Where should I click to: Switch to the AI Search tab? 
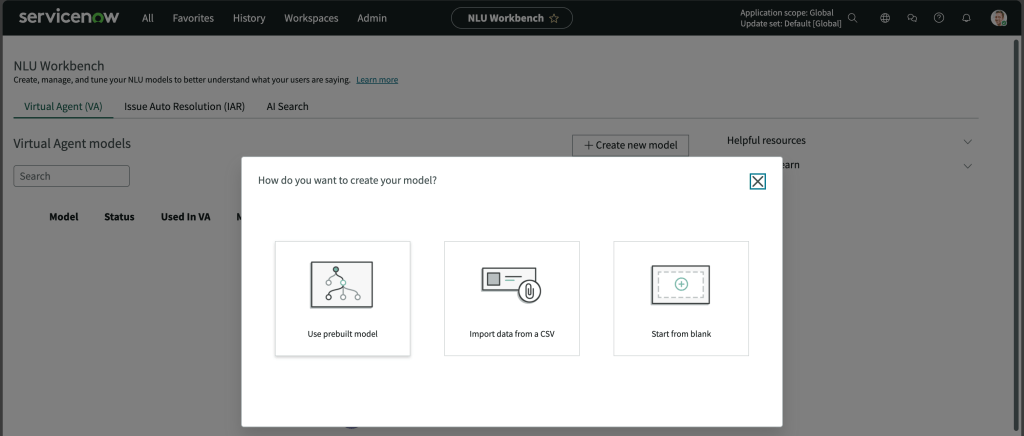point(287,106)
